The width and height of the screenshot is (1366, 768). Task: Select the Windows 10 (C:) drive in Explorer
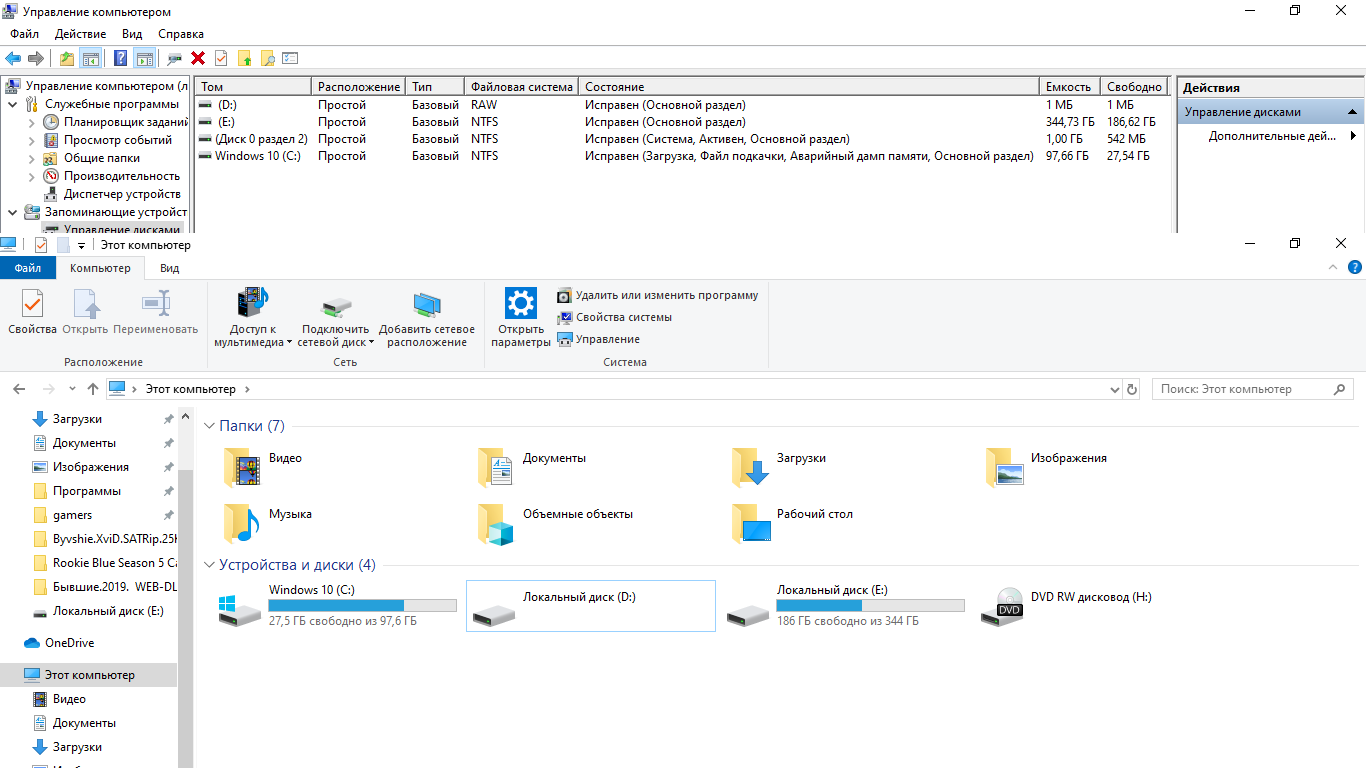338,606
